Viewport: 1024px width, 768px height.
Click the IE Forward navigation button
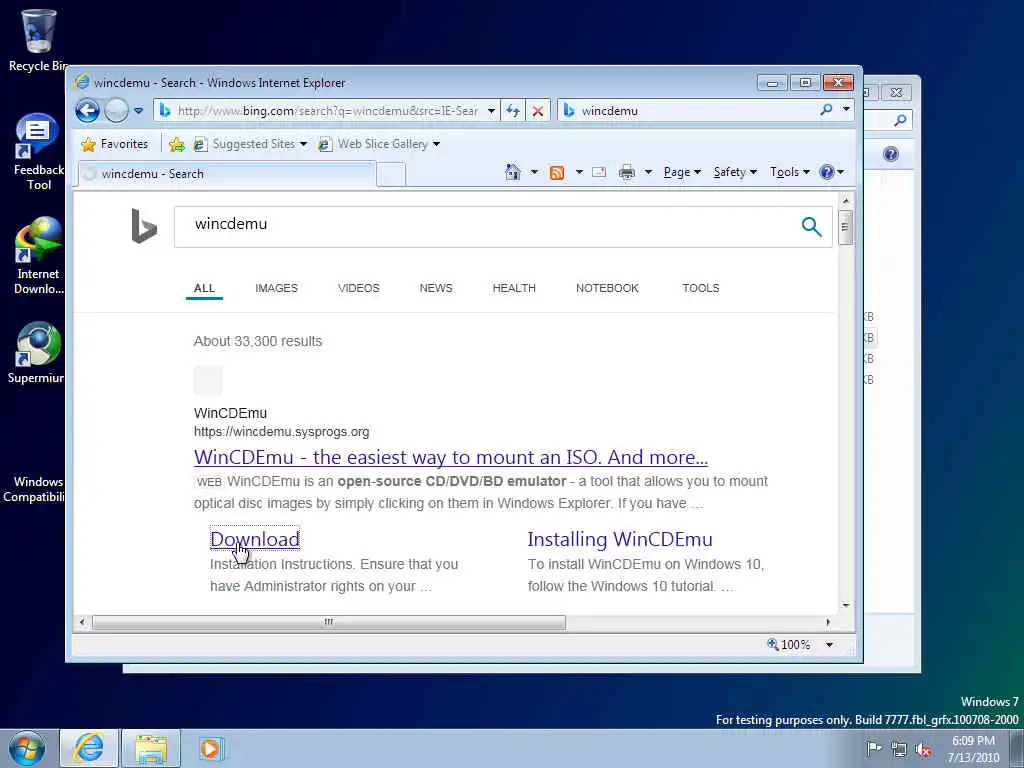click(116, 110)
